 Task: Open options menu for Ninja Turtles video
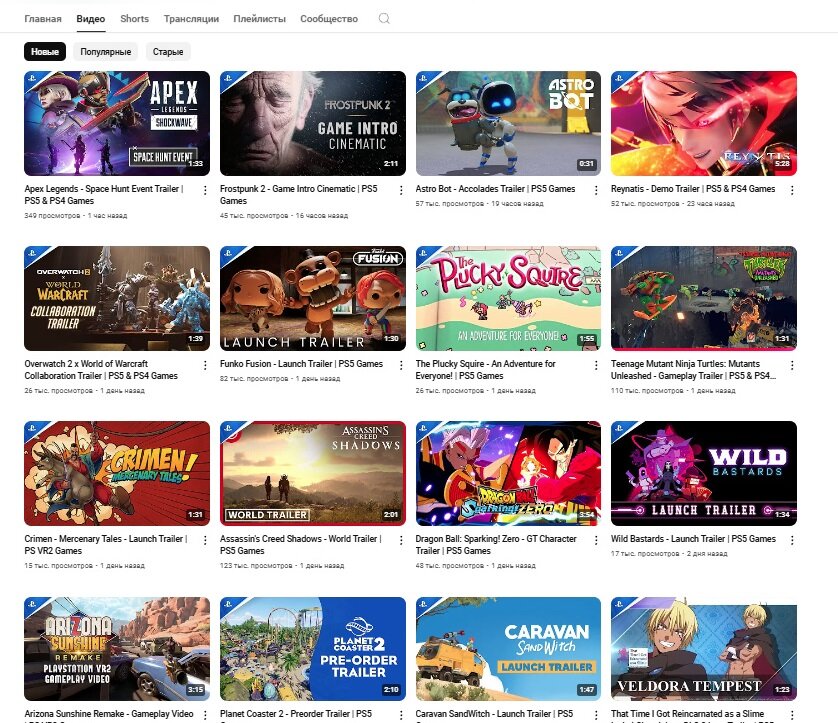click(792, 365)
